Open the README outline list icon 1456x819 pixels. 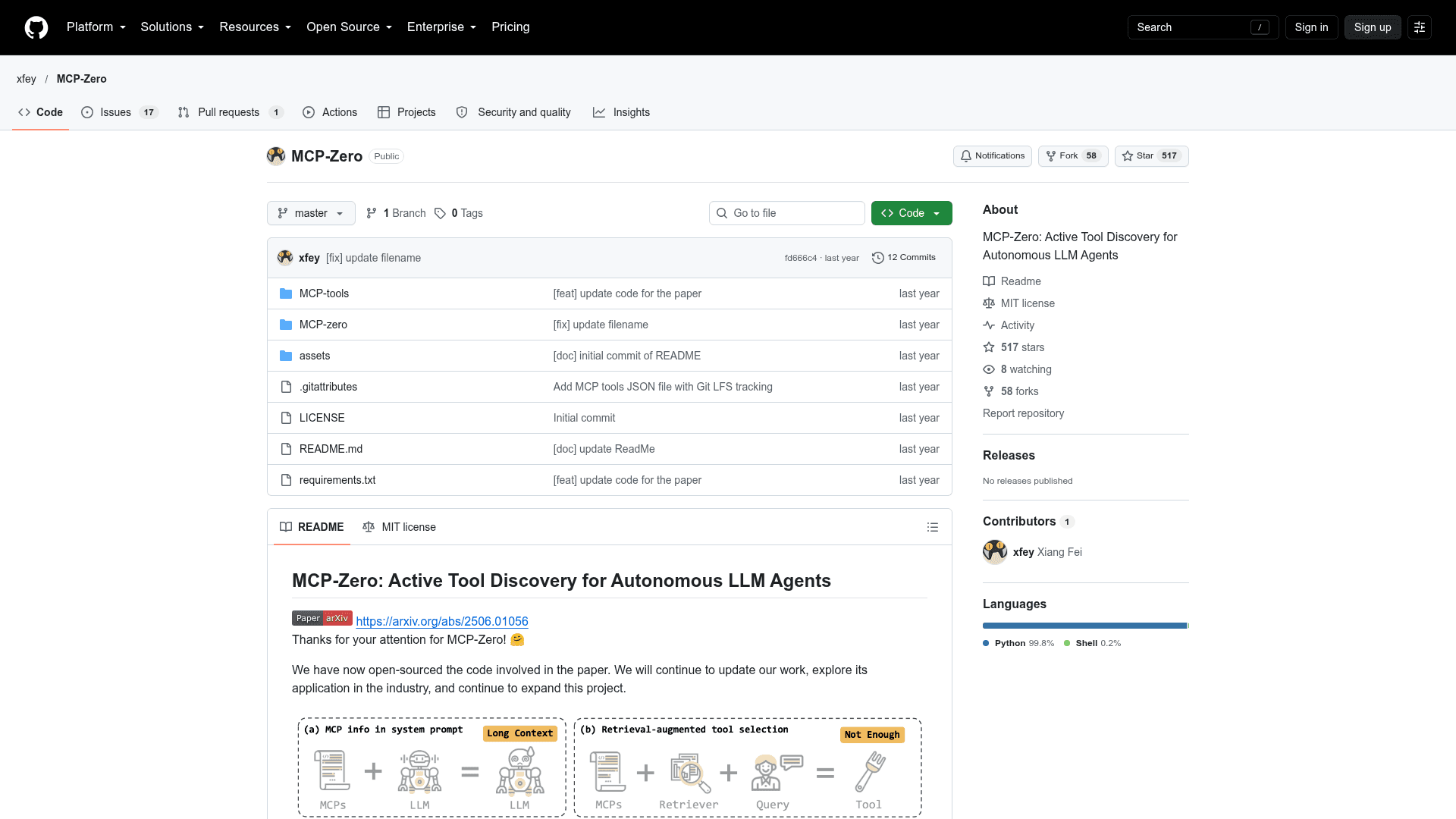933,527
